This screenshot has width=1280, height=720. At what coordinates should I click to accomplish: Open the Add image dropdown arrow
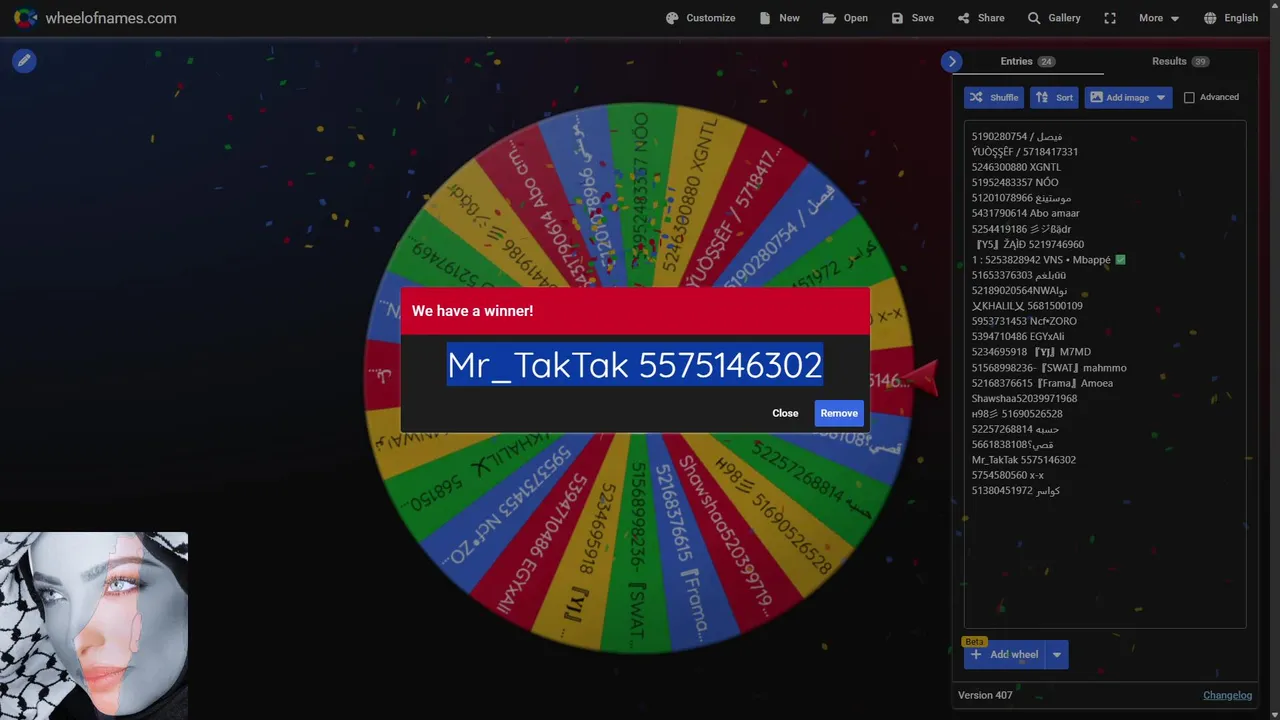point(1161,97)
